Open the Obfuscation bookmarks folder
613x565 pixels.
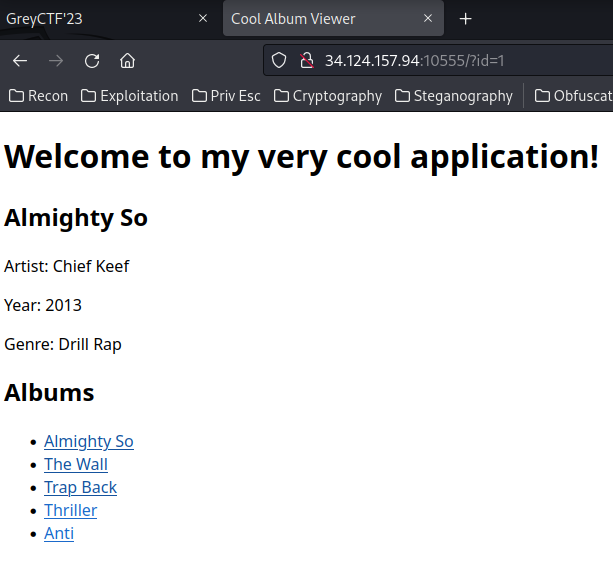(x=574, y=96)
